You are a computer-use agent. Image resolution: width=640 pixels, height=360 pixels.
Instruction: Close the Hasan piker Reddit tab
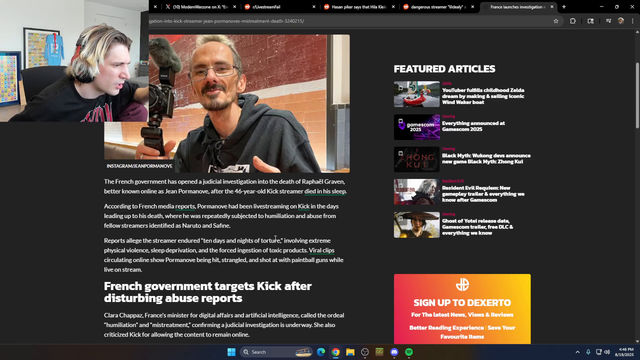point(393,7)
